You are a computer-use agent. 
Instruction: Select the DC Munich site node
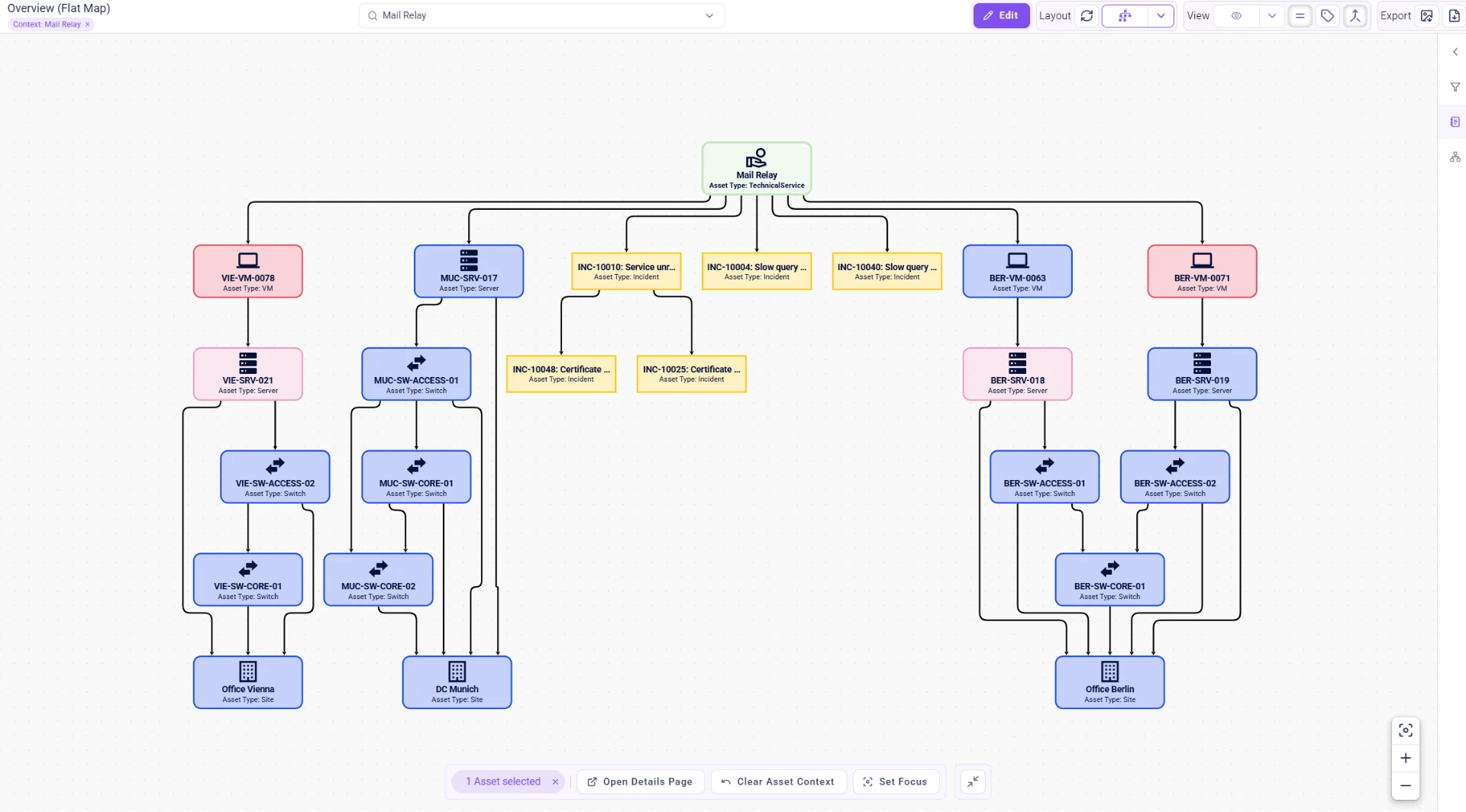click(457, 682)
